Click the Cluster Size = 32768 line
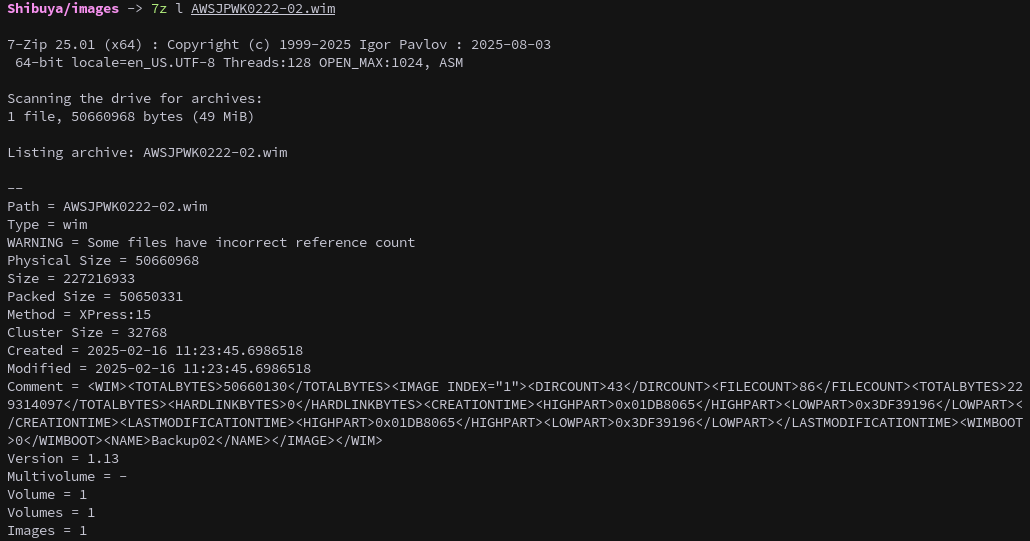Screen dimensions: 1030x541 click(87, 332)
